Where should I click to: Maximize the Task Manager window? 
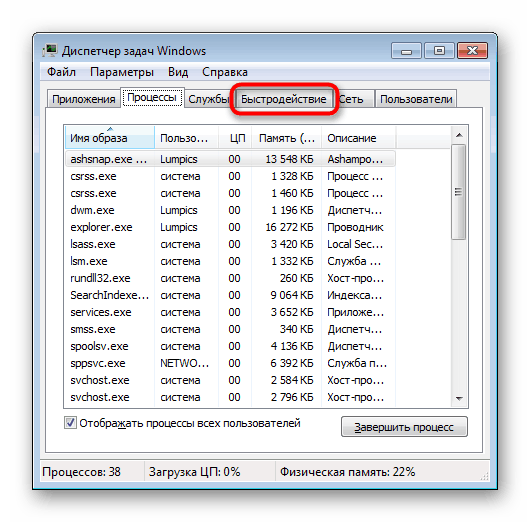coord(439,51)
